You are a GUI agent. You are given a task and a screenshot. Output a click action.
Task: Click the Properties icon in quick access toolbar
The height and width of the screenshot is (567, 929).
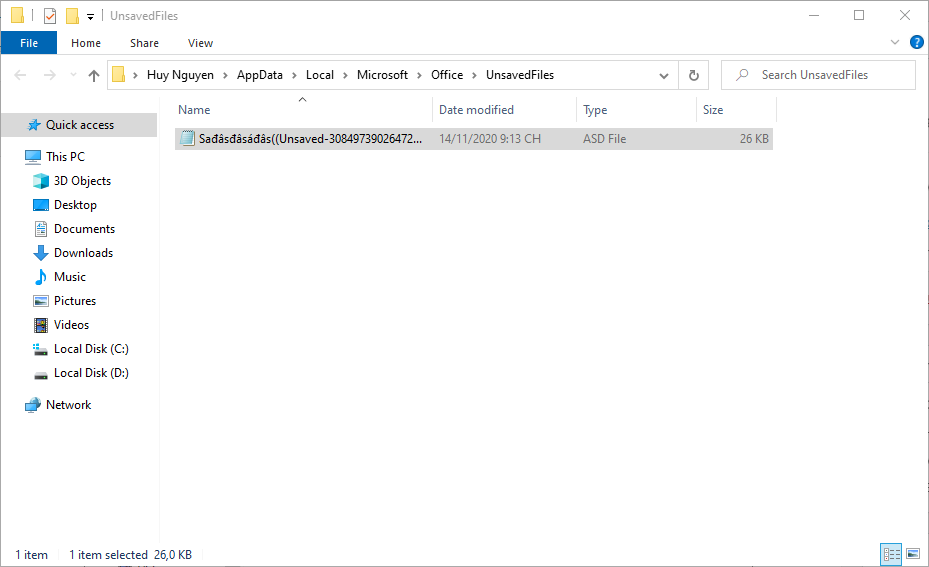50,16
